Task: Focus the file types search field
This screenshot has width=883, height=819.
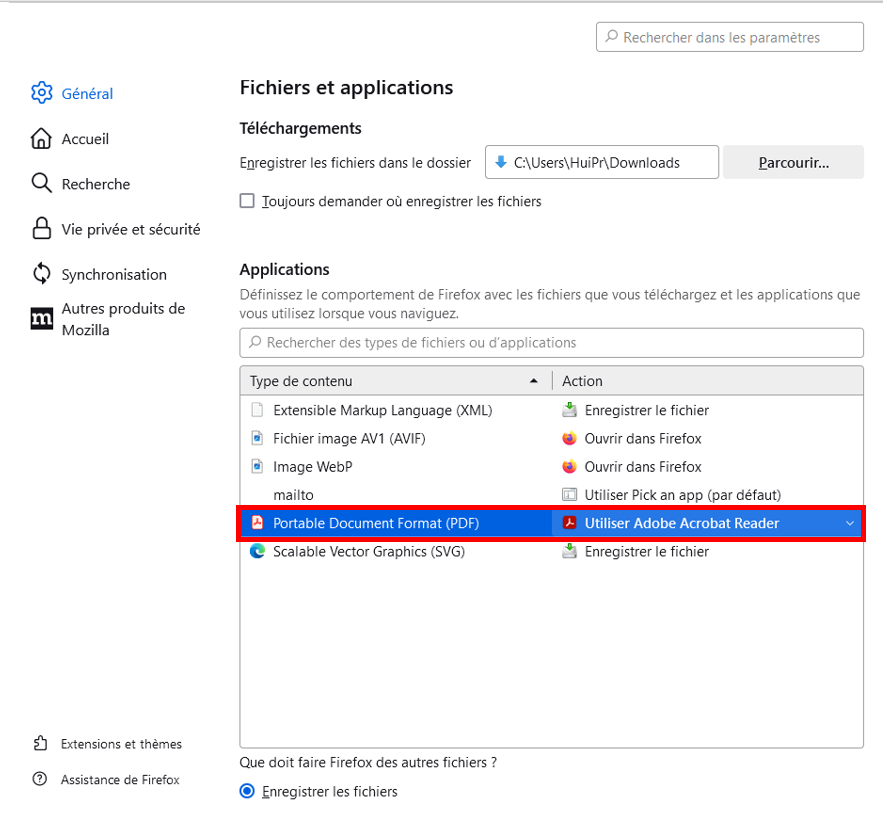Action: pos(551,342)
